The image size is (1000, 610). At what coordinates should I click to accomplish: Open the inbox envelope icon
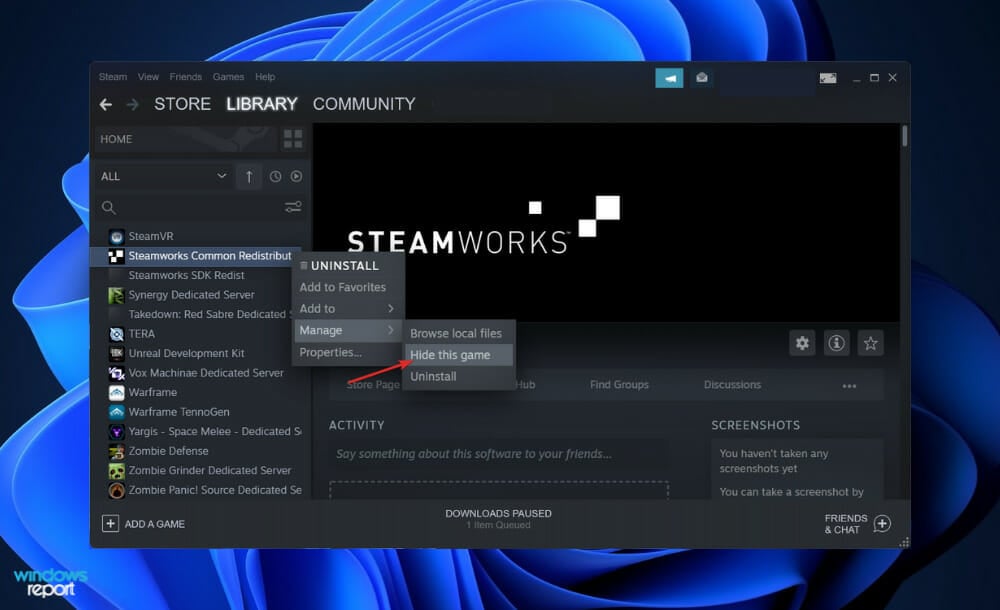coord(702,78)
